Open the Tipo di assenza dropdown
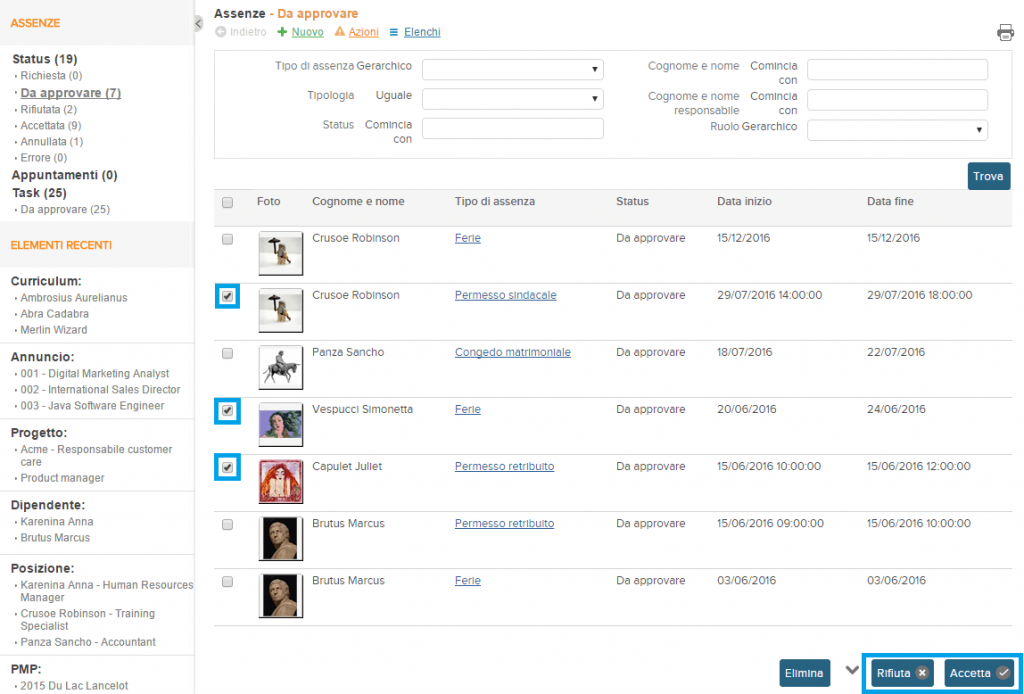 513,69
